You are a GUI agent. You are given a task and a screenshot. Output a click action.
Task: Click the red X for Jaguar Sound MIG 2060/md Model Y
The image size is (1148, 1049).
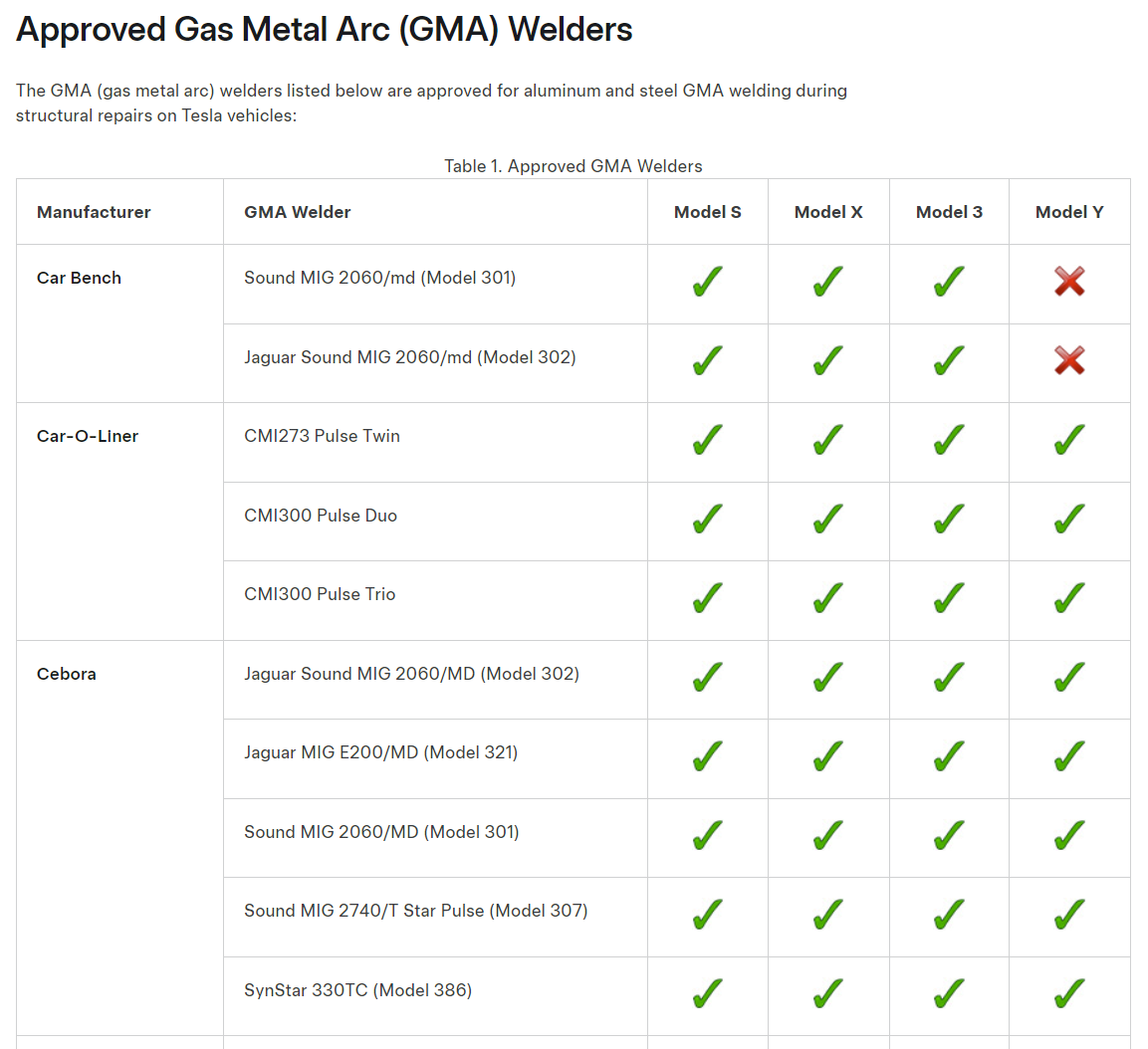(x=1069, y=360)
